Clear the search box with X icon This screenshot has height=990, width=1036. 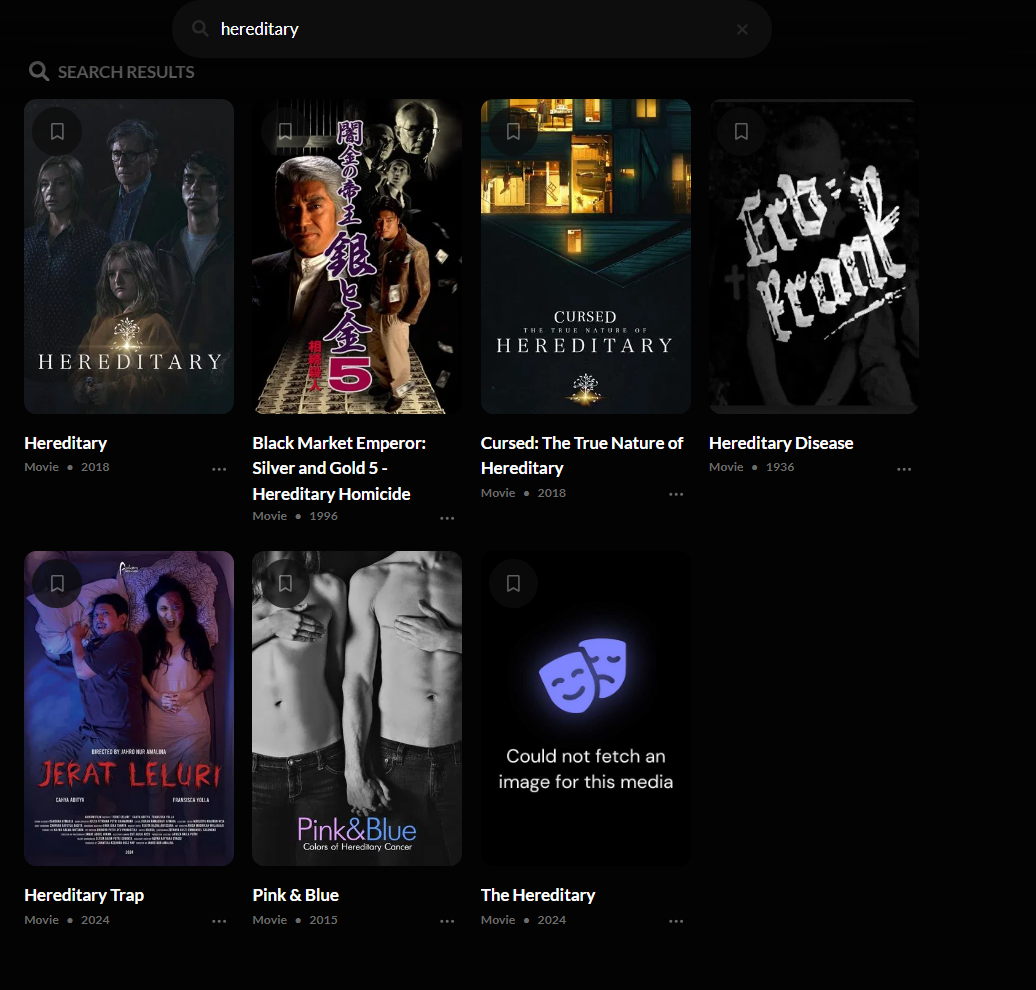point(742,30)
